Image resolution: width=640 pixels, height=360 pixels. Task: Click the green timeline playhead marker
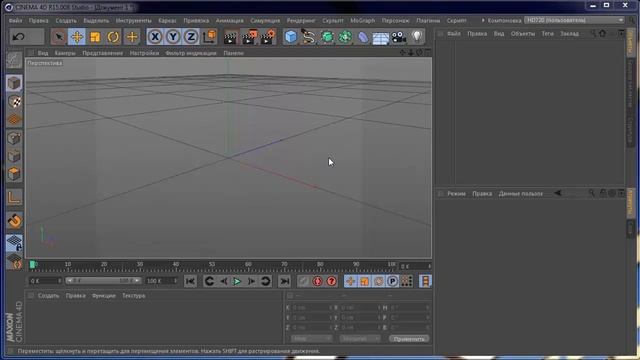point(33,265)
